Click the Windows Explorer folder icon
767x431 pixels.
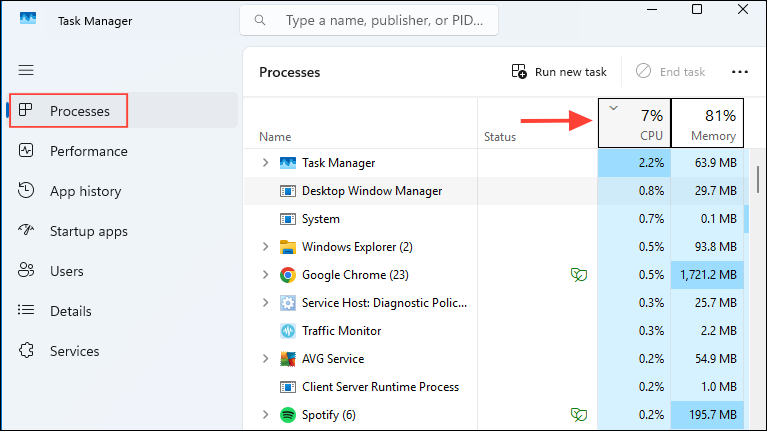click(x=288, y=247)
